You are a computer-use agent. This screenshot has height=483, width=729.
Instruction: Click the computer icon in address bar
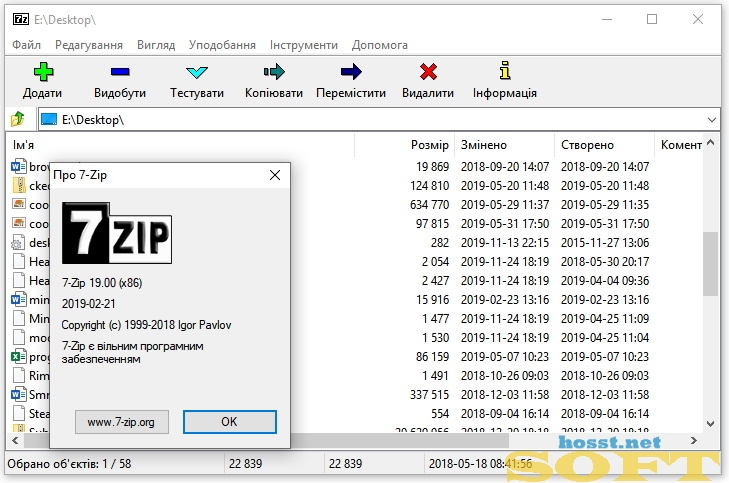49,119
